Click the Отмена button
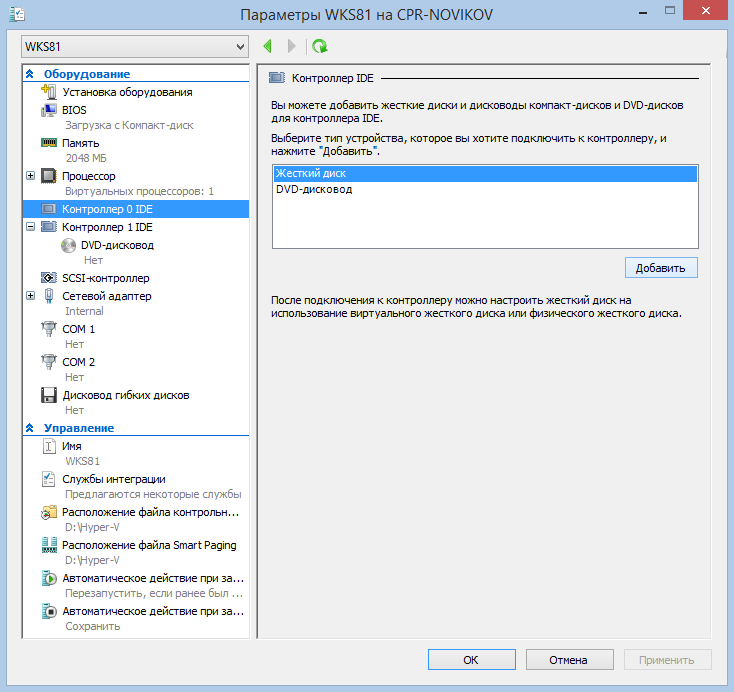This screenshot has height=692, width=734. (x=568, y=660)
